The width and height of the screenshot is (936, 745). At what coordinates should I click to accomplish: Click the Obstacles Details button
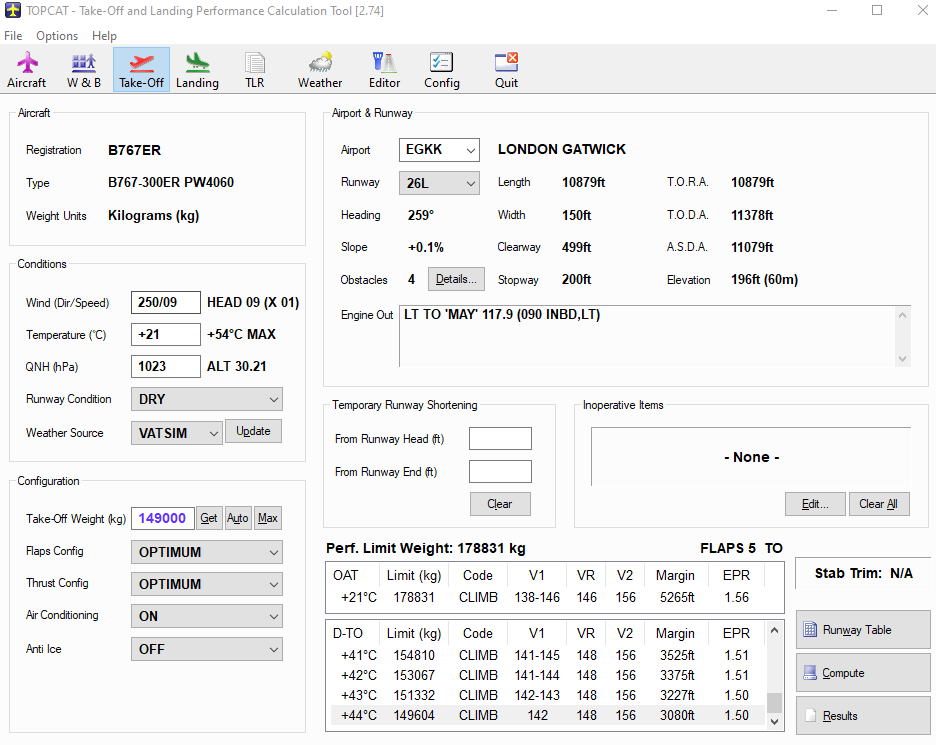point(456,279)
